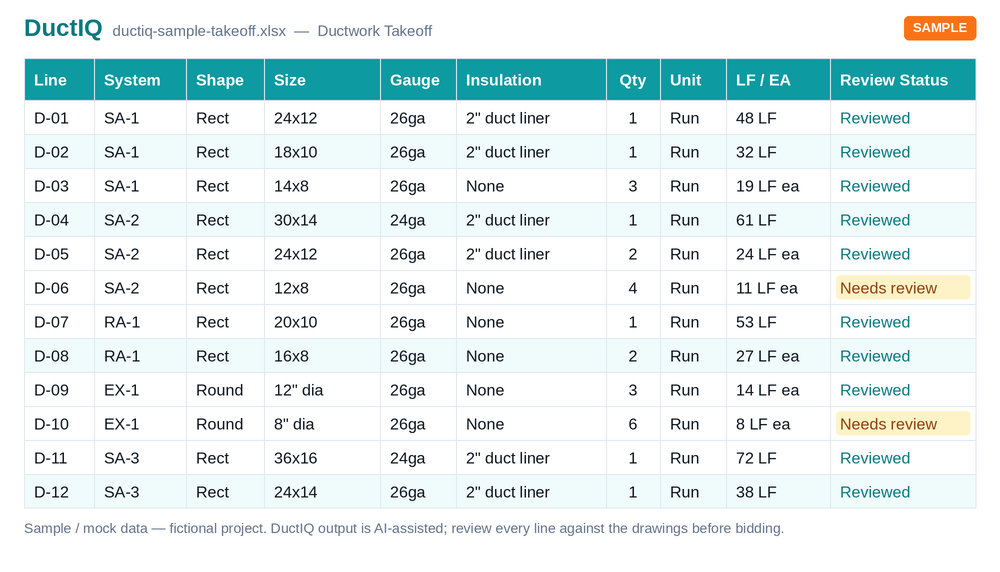Click Reviewed status in row D-09

click(874, 390)
